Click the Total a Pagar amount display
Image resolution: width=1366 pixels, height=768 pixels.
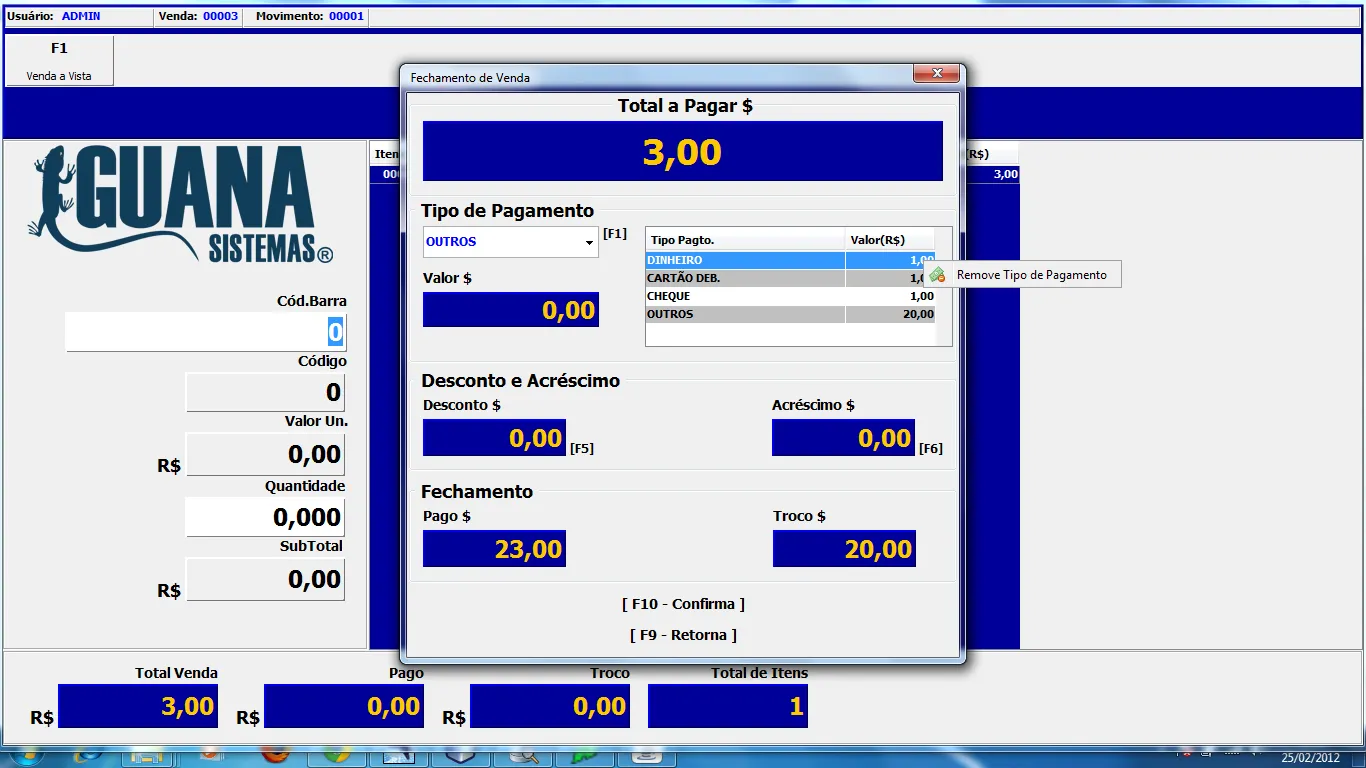683,151
